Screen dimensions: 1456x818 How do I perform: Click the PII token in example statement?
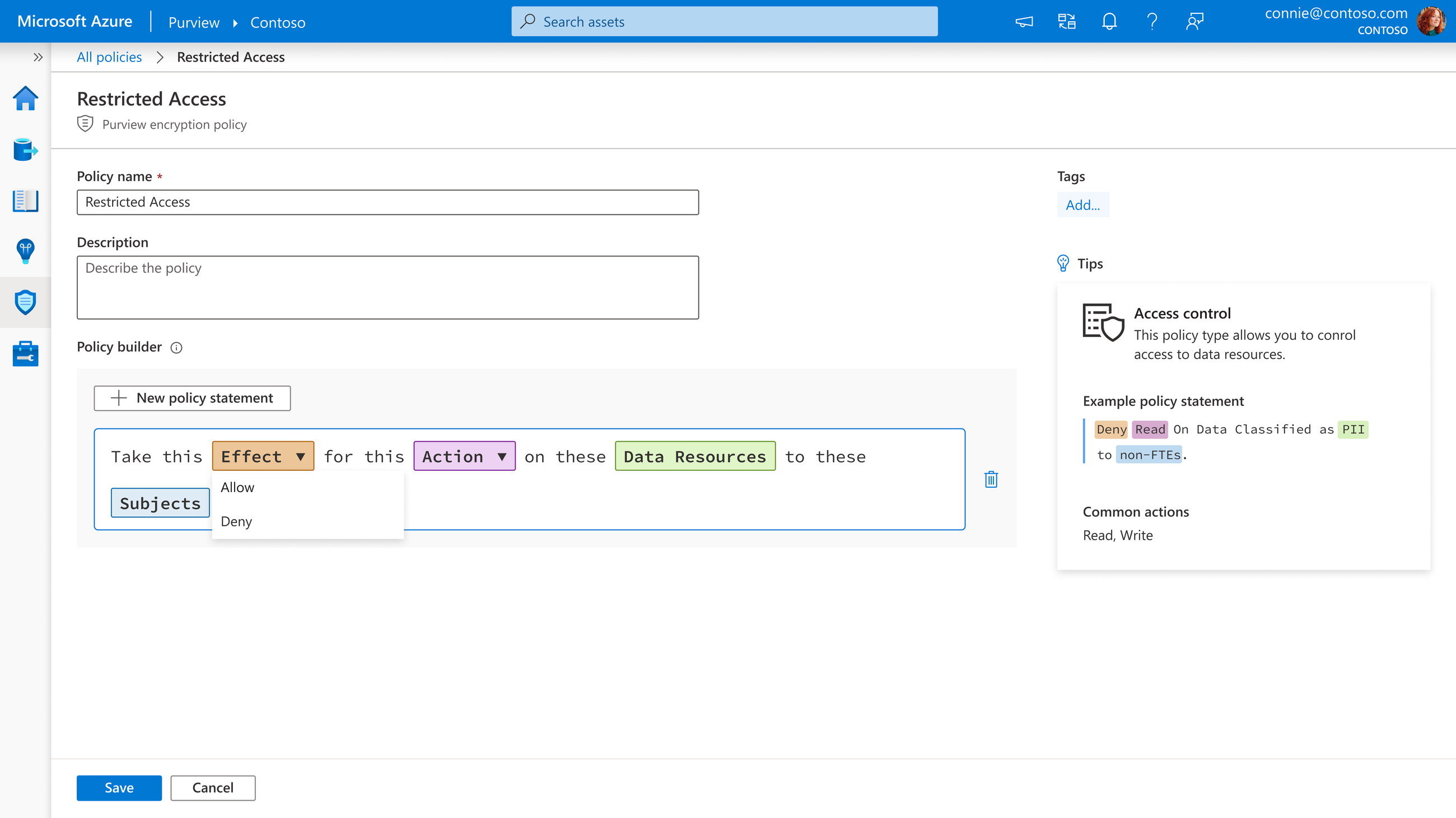point(1353,429)
